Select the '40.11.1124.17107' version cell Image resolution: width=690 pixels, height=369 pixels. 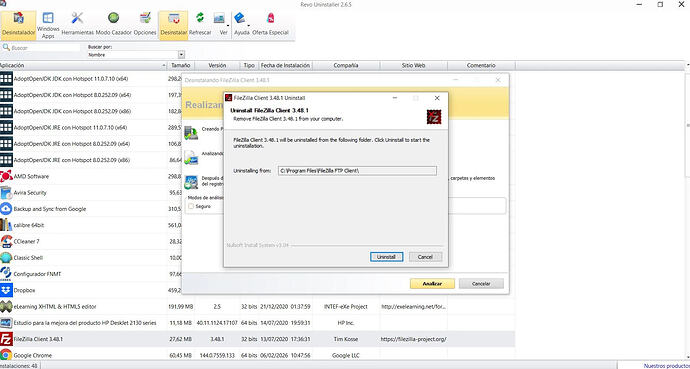click(217, 323)
